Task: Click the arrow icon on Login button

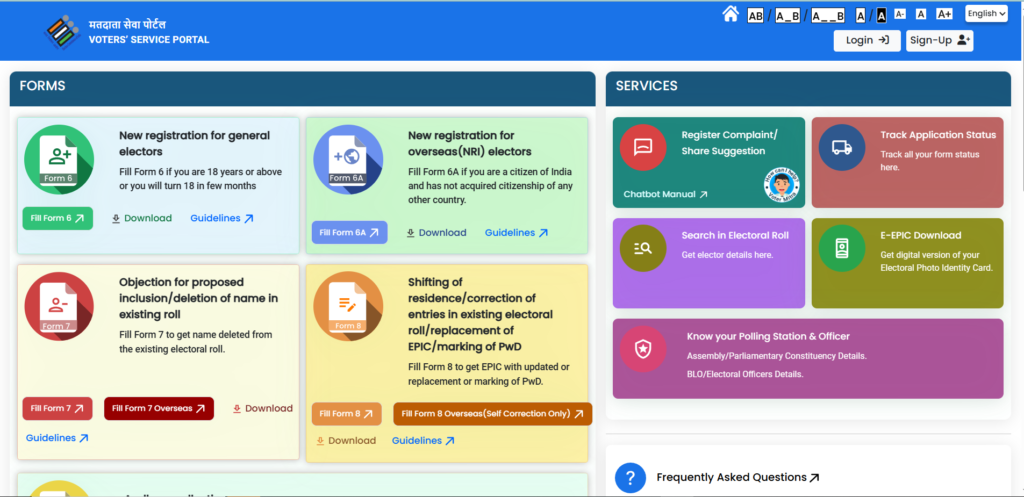Action: click(x=884, y=40)
